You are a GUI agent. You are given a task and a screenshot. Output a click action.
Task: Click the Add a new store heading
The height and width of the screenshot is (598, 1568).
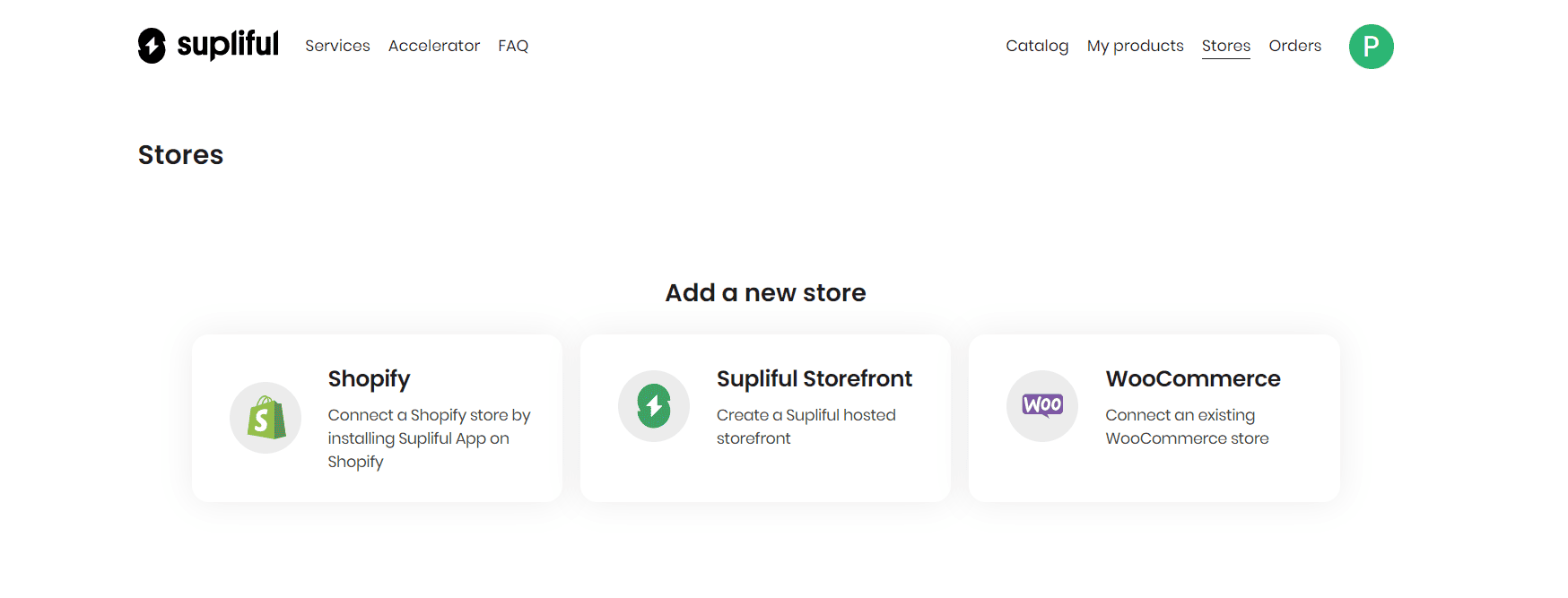pyautogui.click(x=765, y=292)
